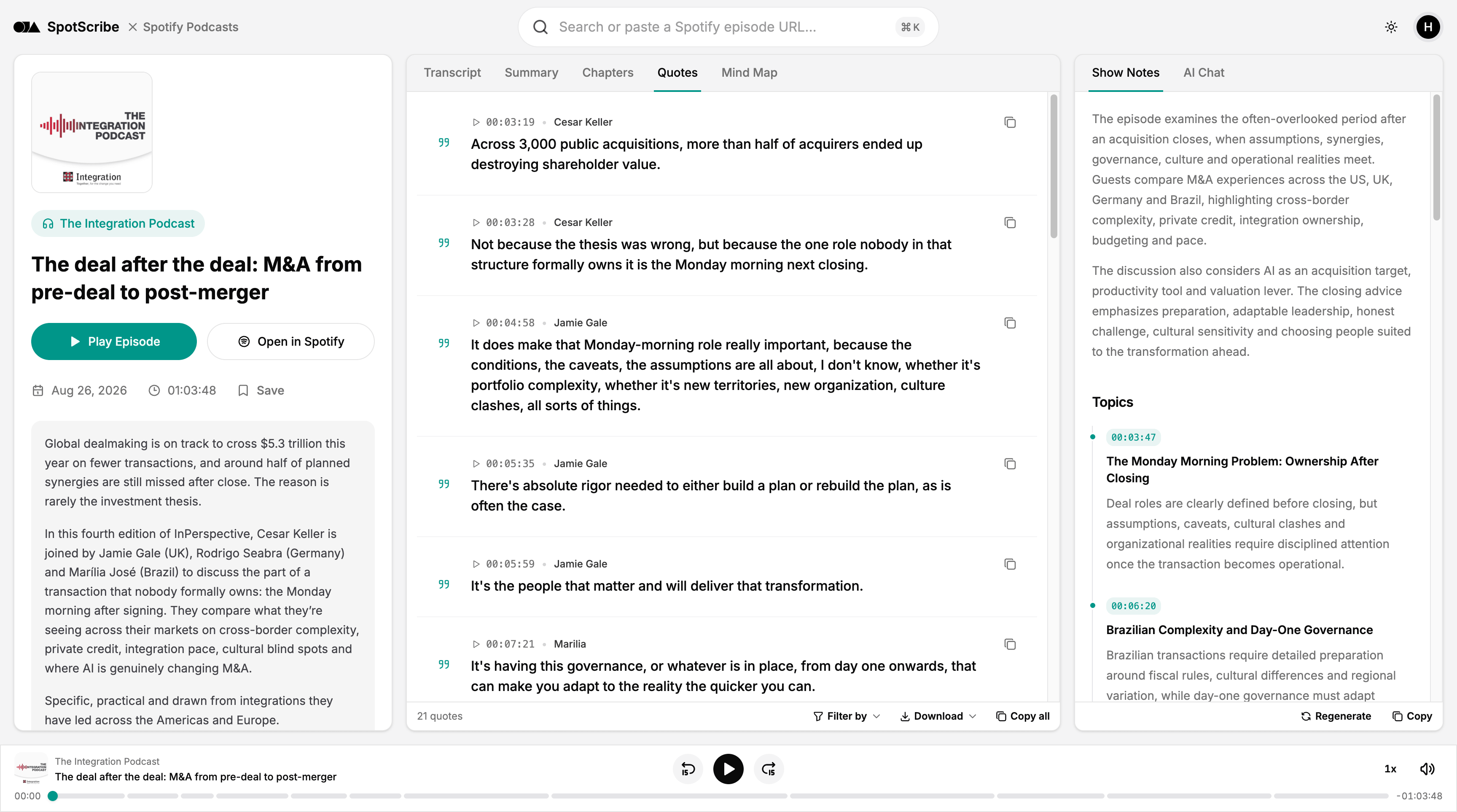Play quote from timestamp 00:05:59
1457x812 pixels.
click(x=503, y=564)
